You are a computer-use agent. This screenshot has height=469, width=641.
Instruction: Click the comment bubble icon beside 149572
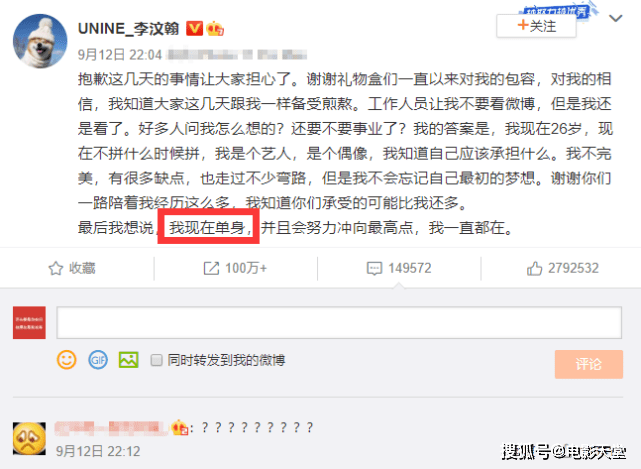click(374, 269)
